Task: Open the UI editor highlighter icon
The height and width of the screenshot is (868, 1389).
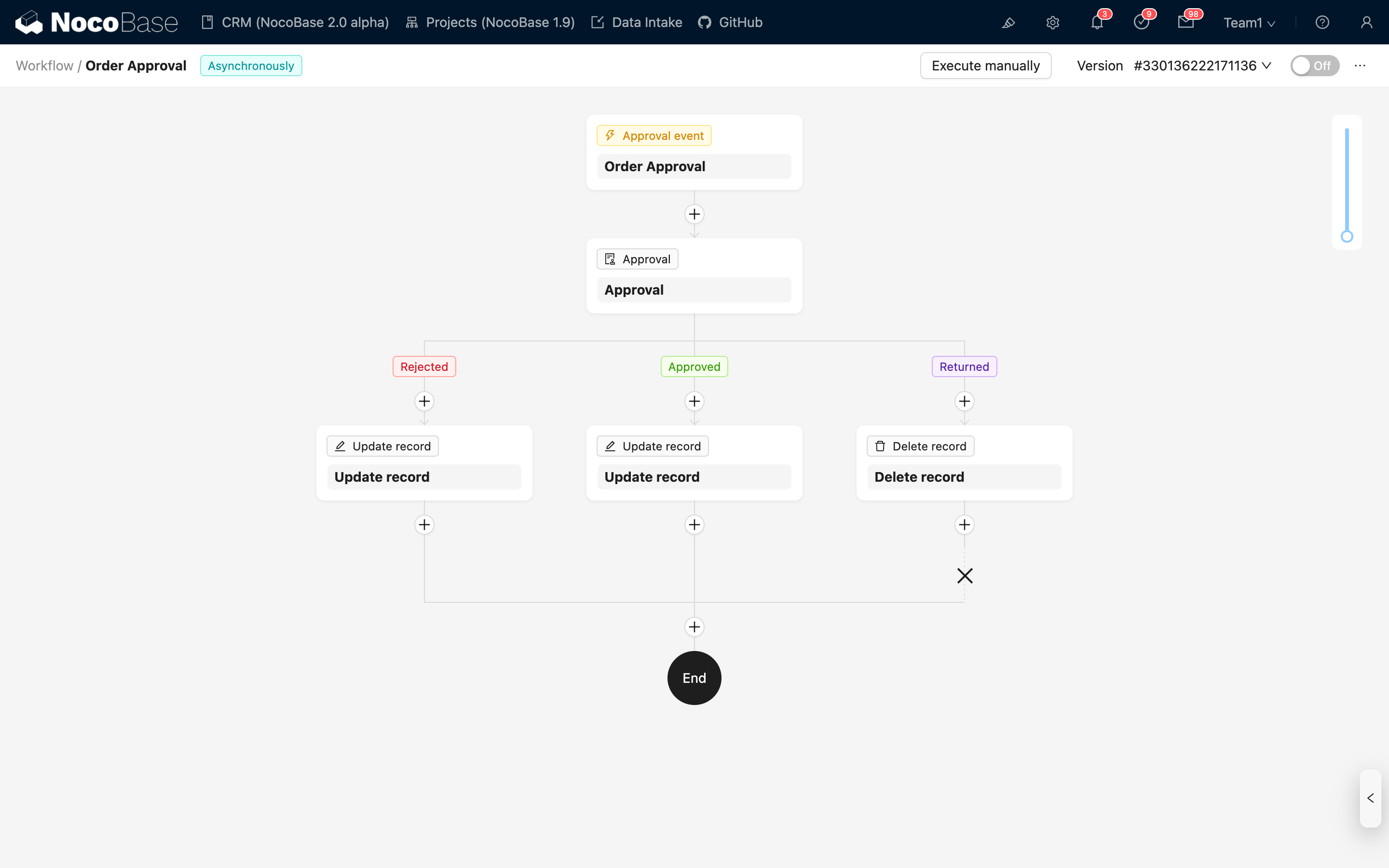Action: [1008, 22]
